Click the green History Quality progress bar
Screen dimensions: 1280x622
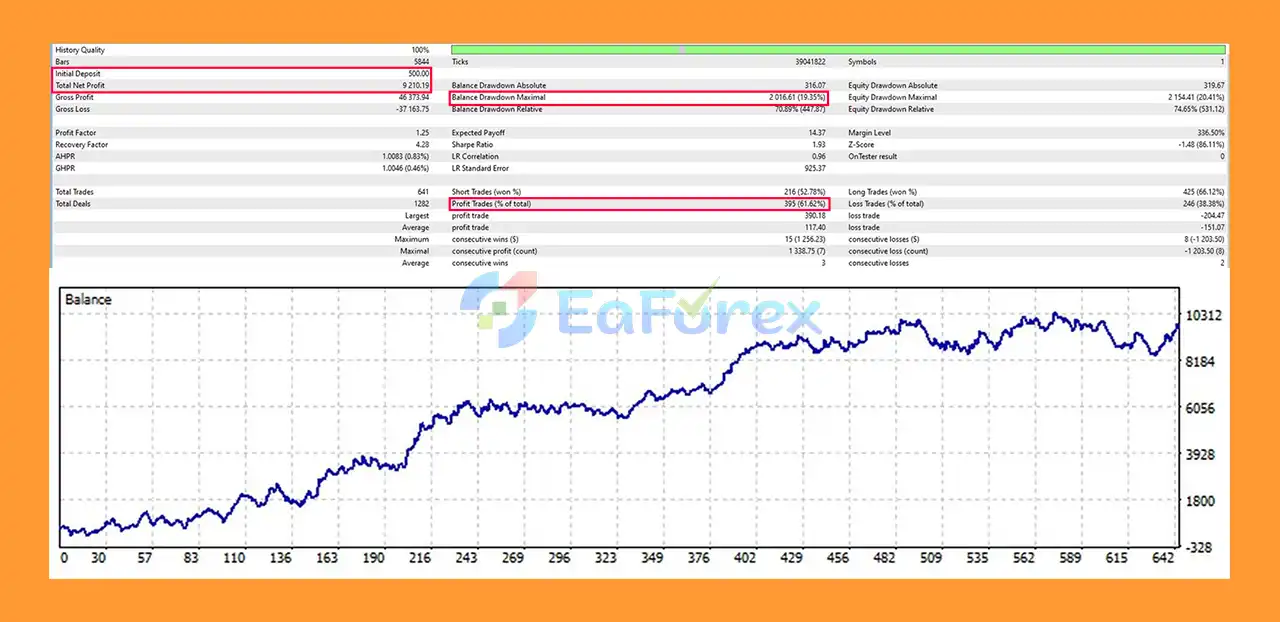tap(838, 49)
